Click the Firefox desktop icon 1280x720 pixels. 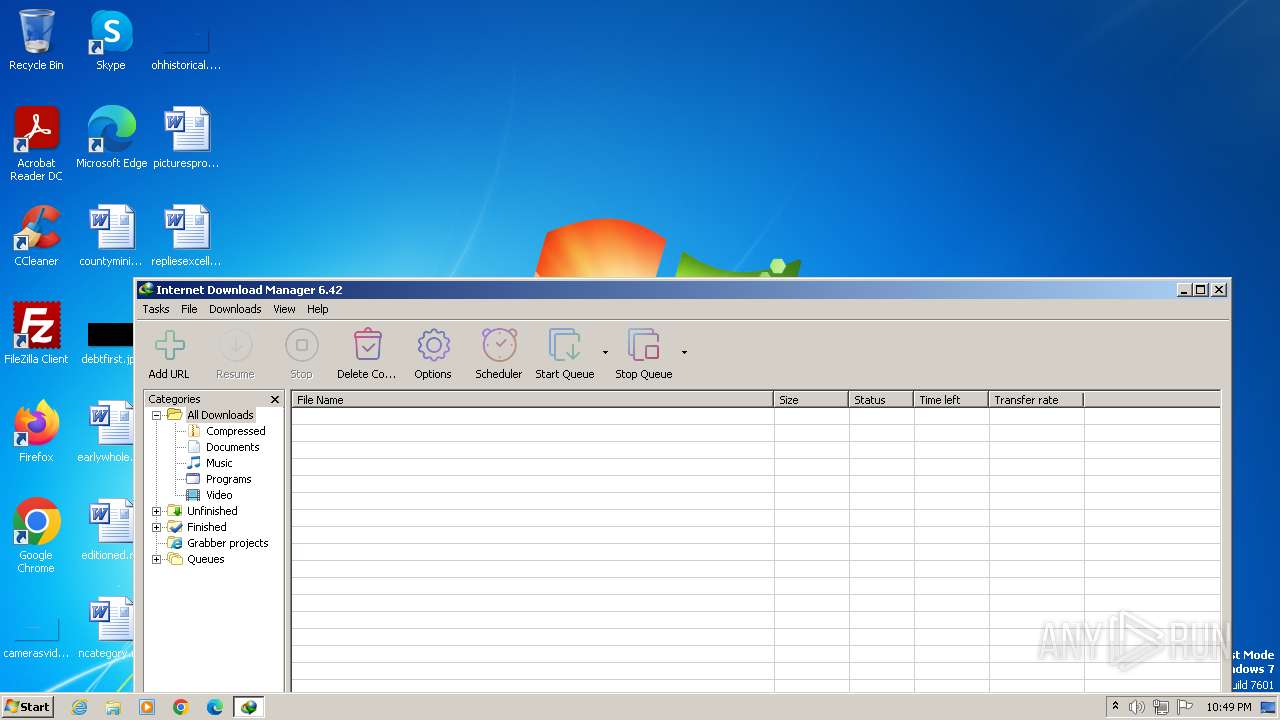(36, 431)
